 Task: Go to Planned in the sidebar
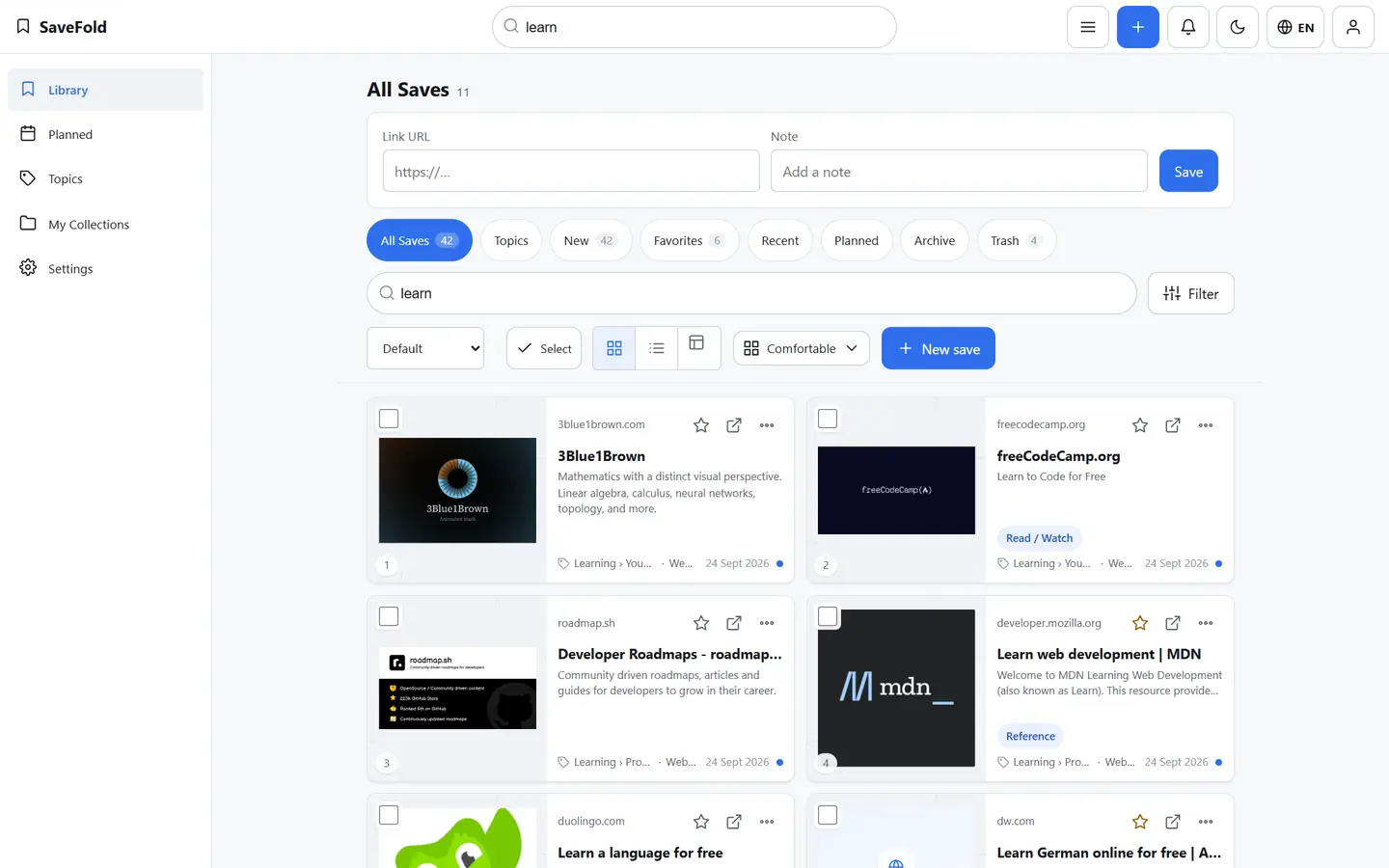tap(106, 134)
